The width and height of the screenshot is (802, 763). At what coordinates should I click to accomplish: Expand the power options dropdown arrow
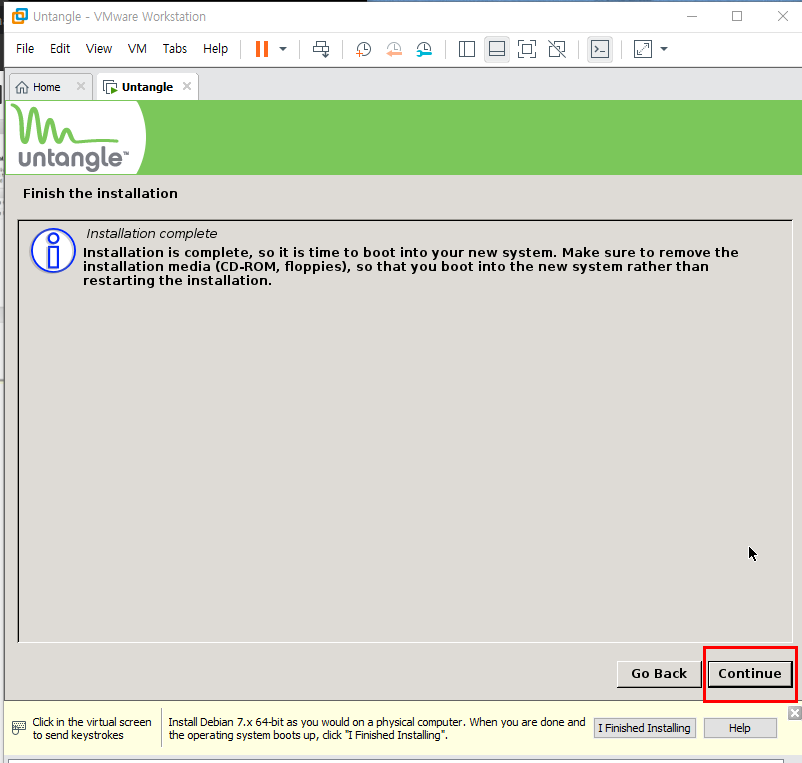pos(283,49)
